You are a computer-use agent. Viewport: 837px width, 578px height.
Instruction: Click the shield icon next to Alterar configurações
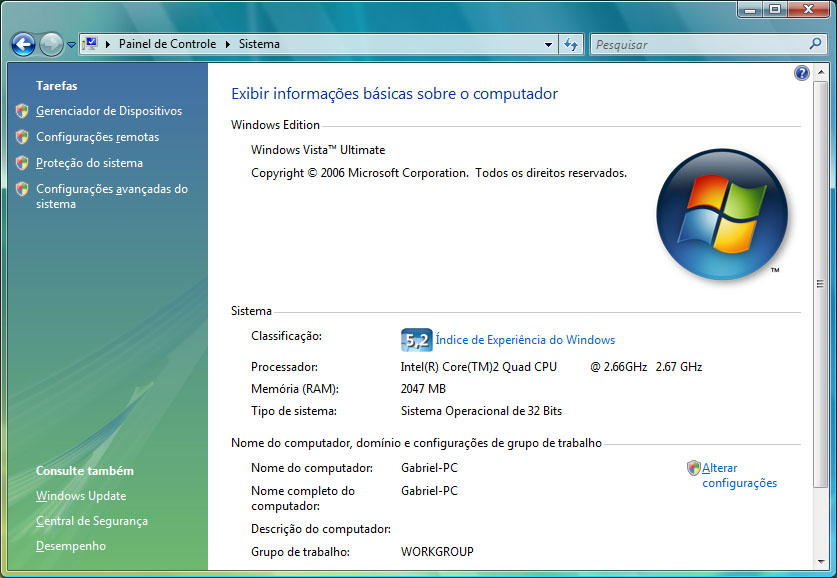693,467
